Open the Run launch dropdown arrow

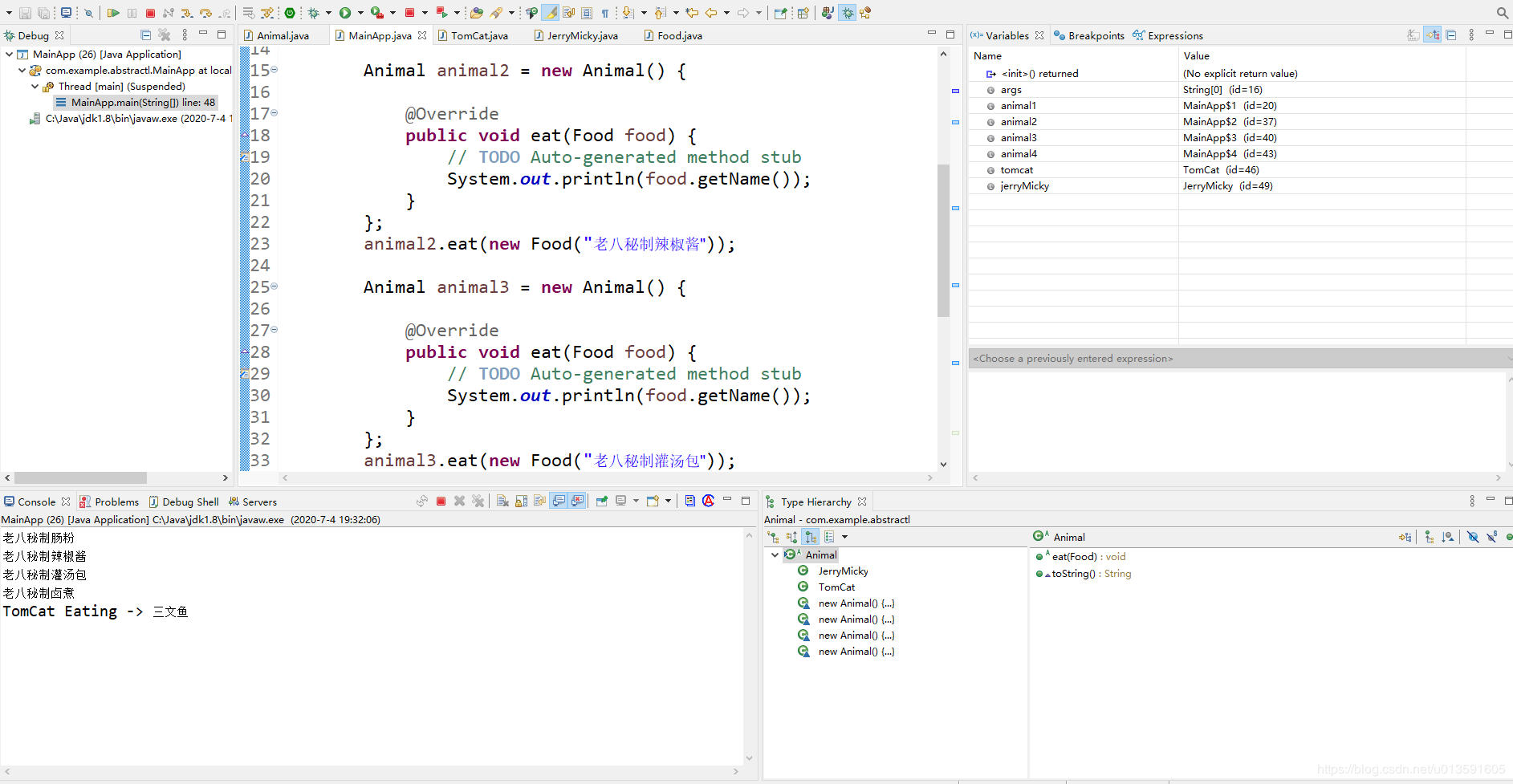[x=360, y=13]
